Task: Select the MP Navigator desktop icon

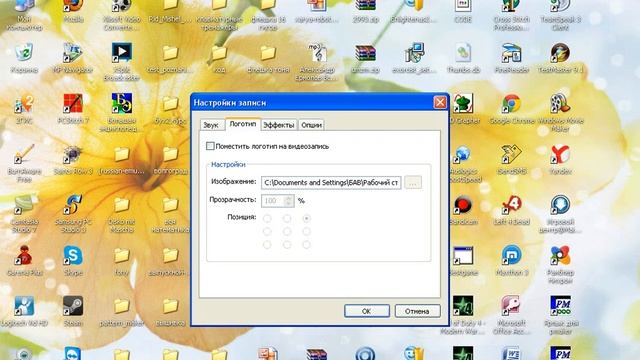Action: (73, 58)
